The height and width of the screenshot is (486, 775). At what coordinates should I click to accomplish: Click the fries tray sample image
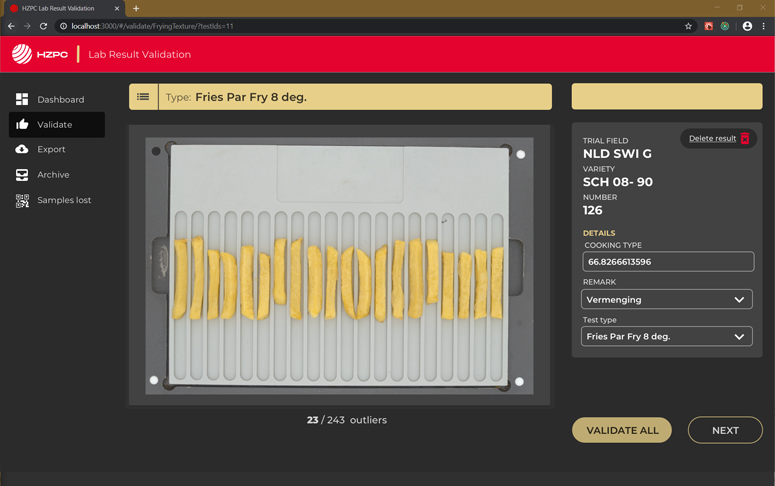(339, 265)
